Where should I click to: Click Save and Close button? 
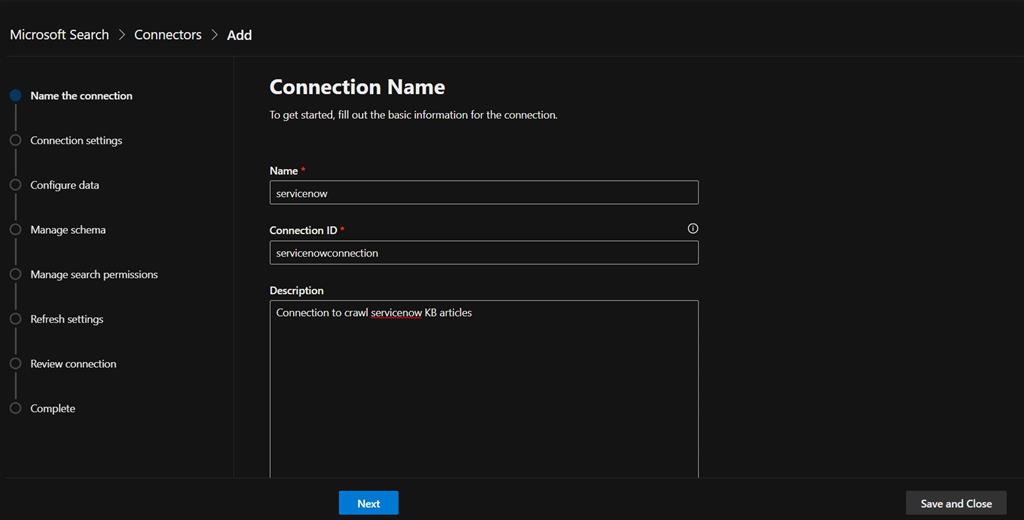[956, 503]
